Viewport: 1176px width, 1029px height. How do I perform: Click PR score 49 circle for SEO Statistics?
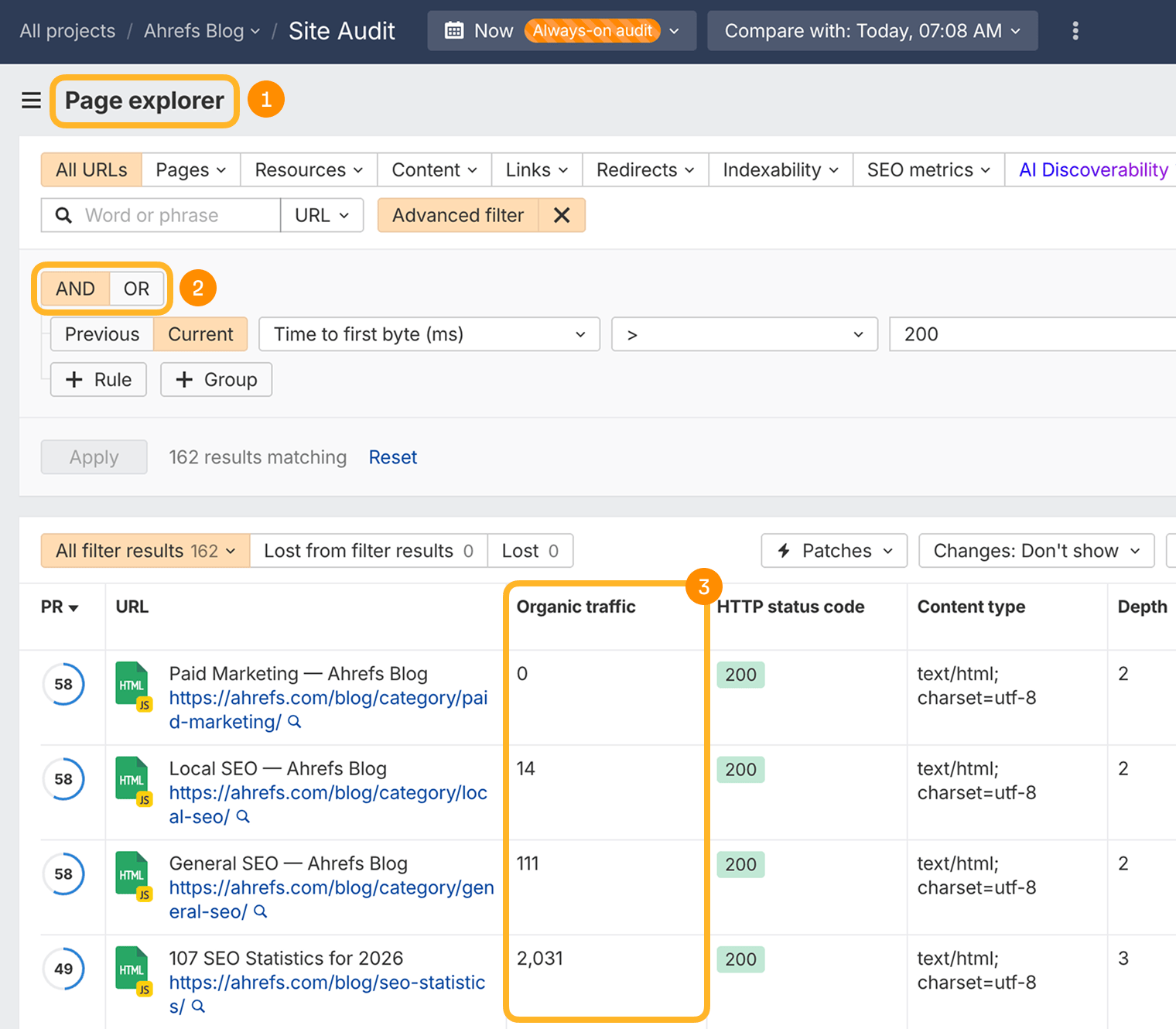[x=63, y=969]
